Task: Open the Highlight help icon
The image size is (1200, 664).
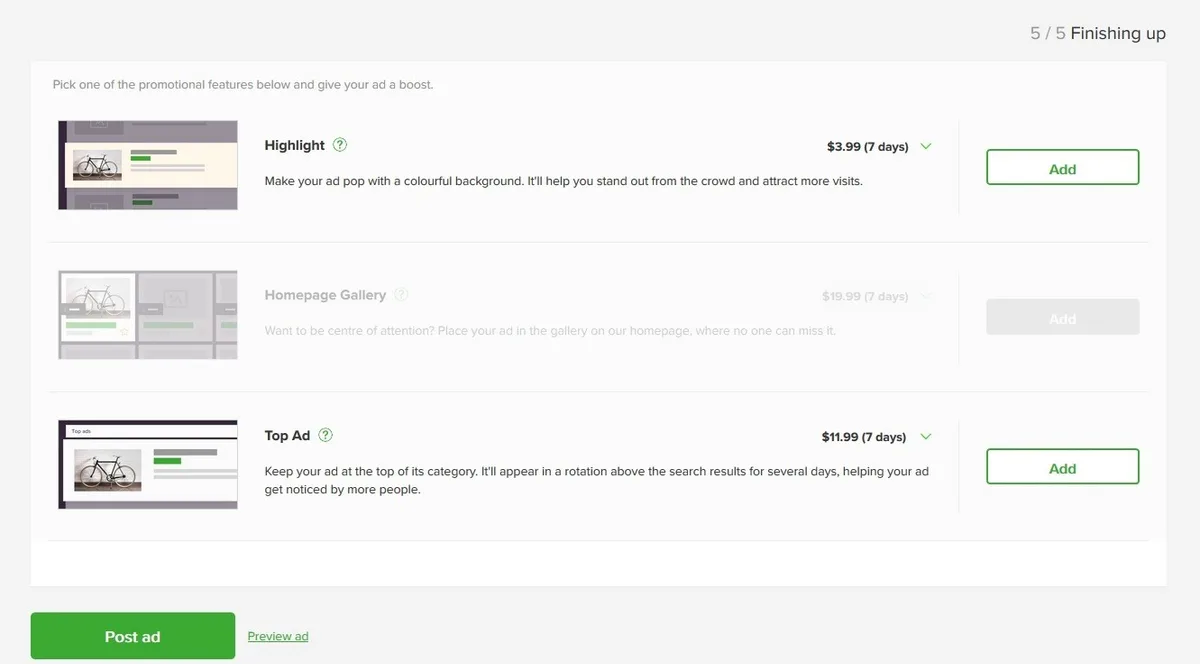Action: tap(339, 145)
